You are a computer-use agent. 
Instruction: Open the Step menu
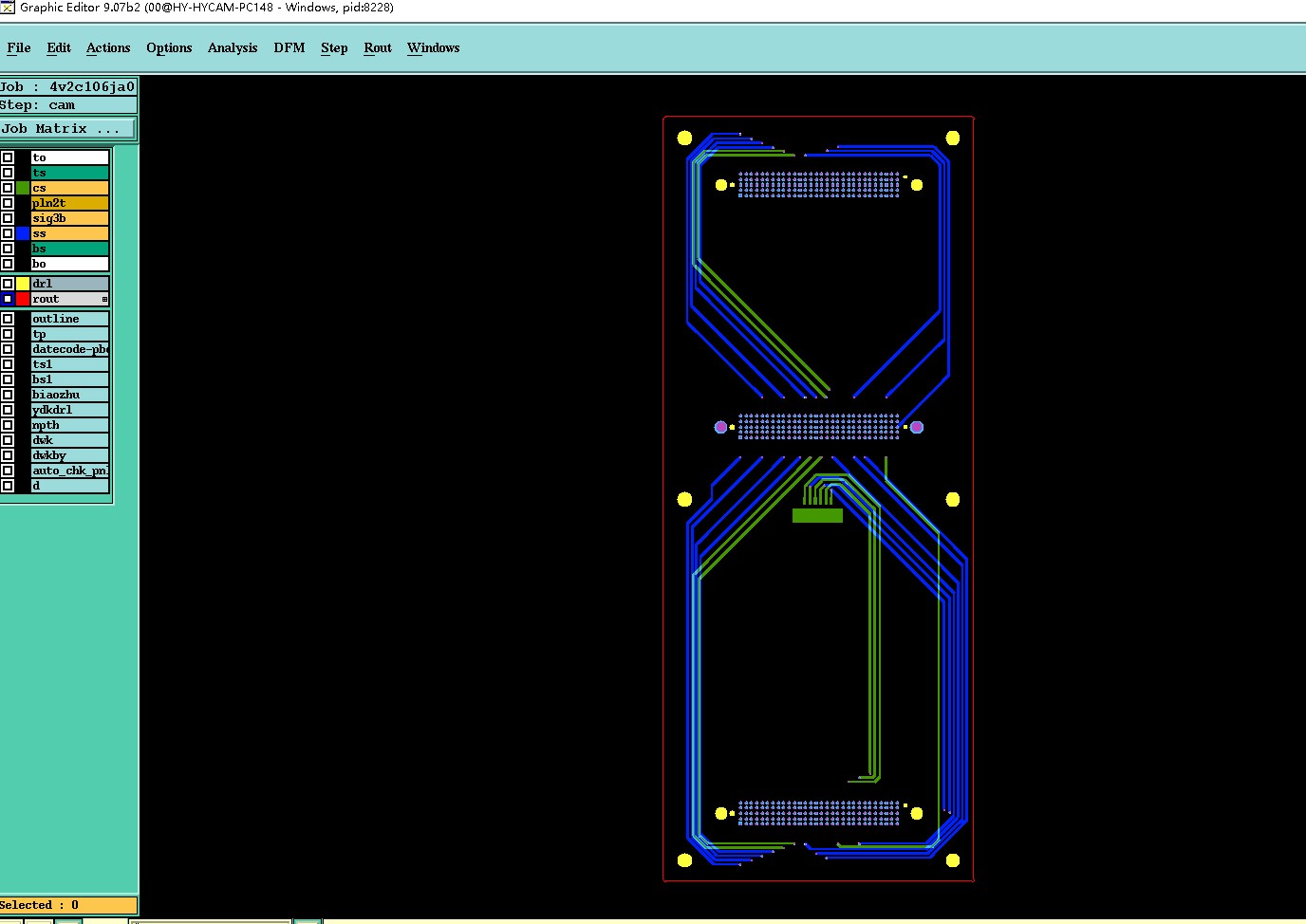(334, 48)
